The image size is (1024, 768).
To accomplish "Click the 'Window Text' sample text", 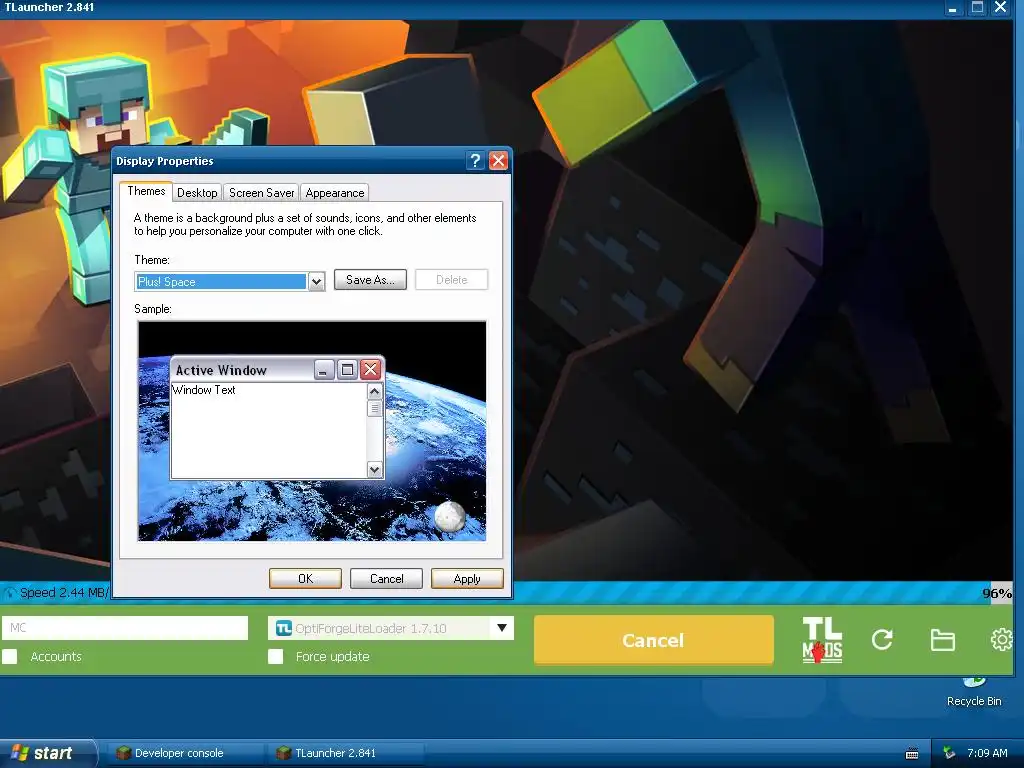I will coord(204,390).
